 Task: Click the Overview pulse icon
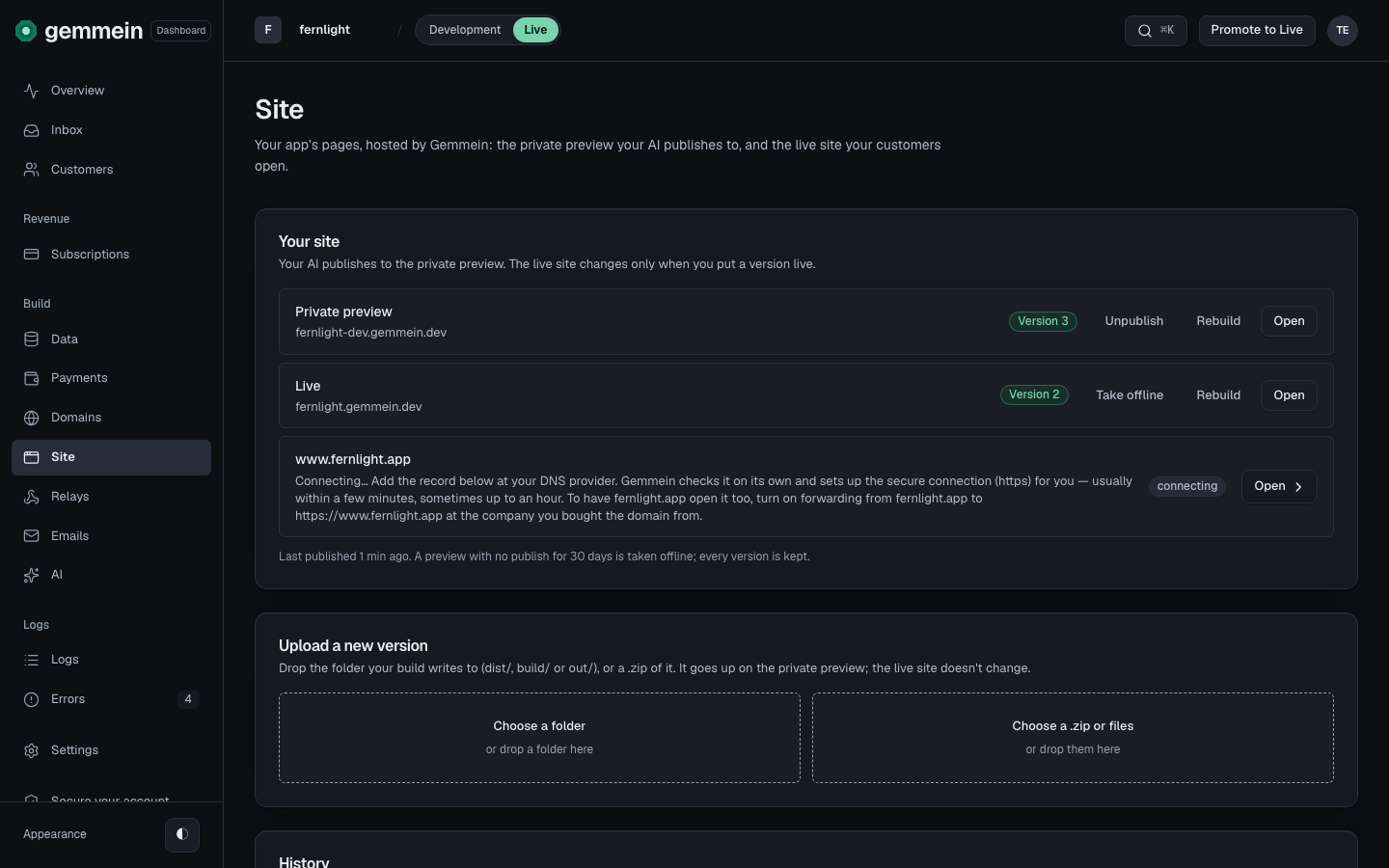(x=32, y=91)
